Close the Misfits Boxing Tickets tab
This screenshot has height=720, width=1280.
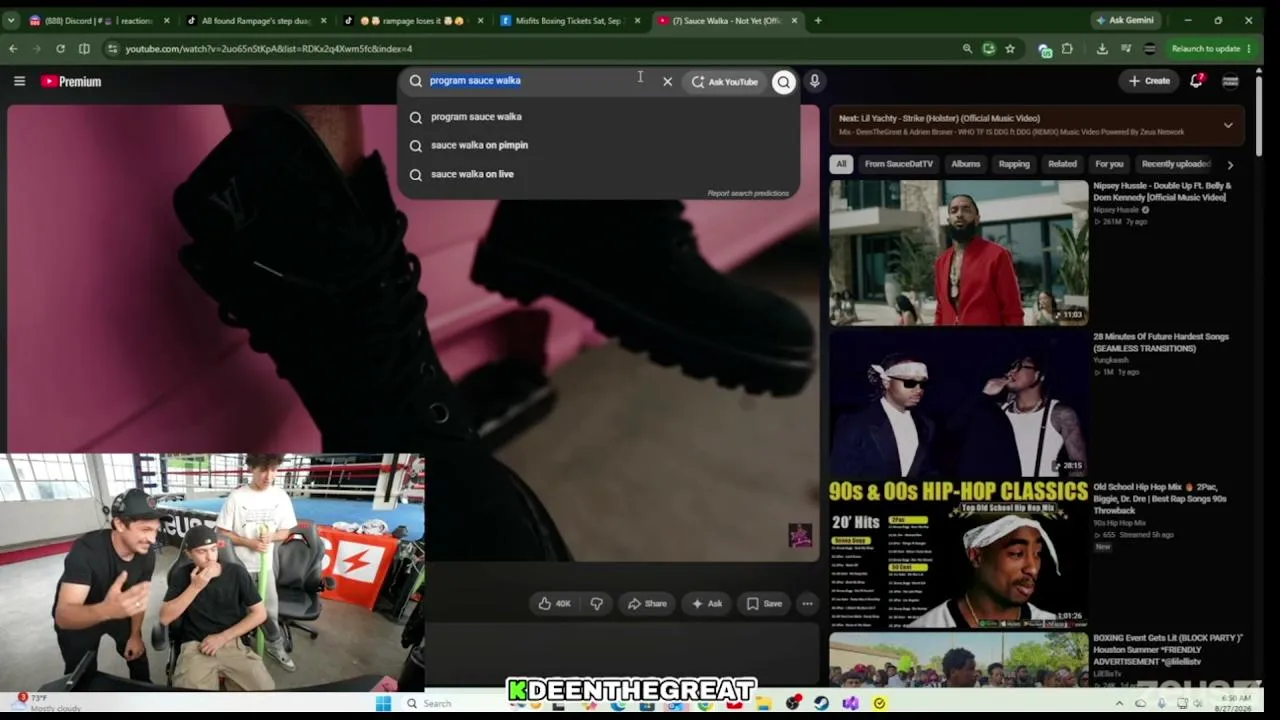637,20
